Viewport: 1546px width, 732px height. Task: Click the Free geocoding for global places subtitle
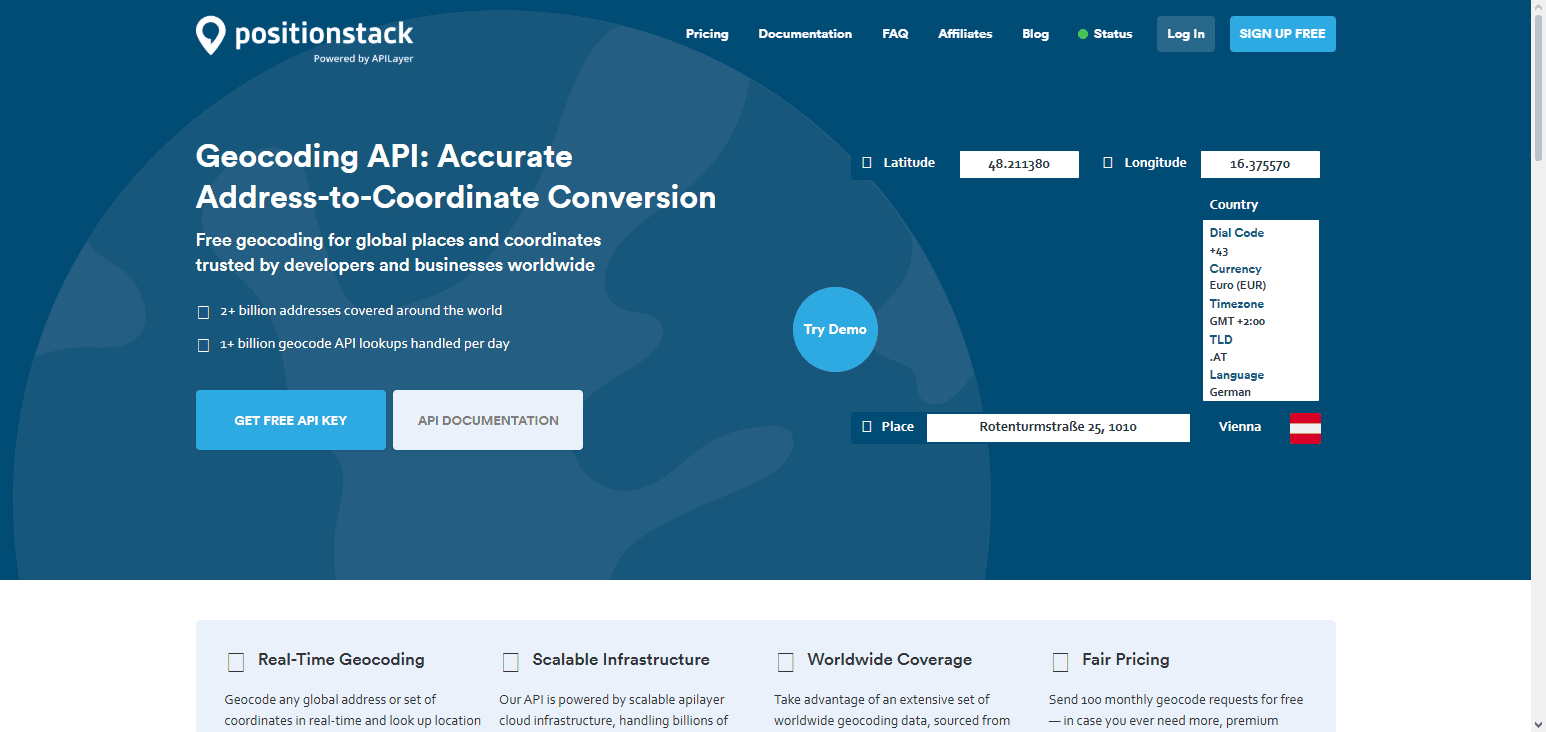coord(399,253)
